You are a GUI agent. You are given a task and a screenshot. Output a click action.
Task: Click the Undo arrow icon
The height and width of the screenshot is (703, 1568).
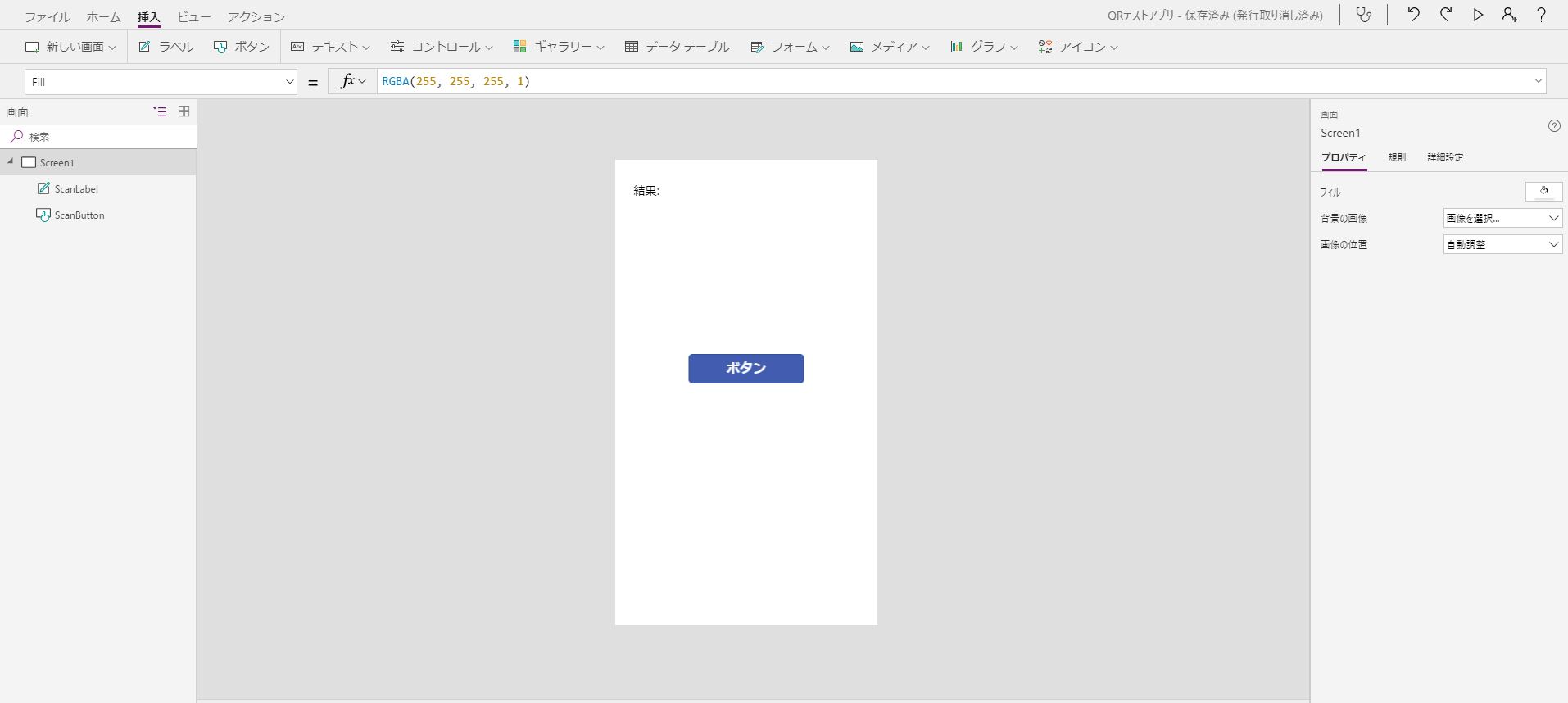click(1413, 15)
